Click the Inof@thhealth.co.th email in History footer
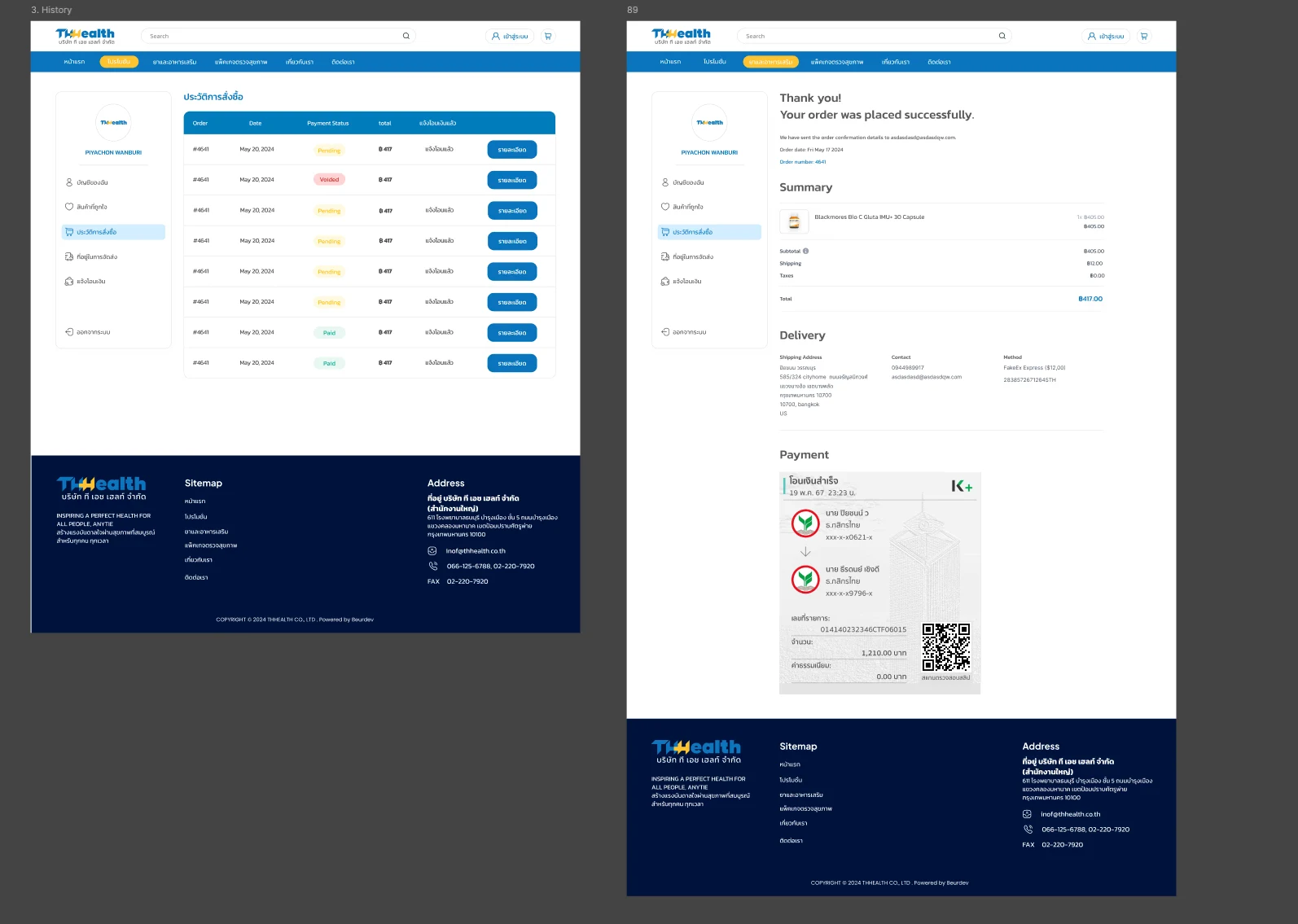The width and height of the screenshot is (1298, 924). [x=476, y=551]
